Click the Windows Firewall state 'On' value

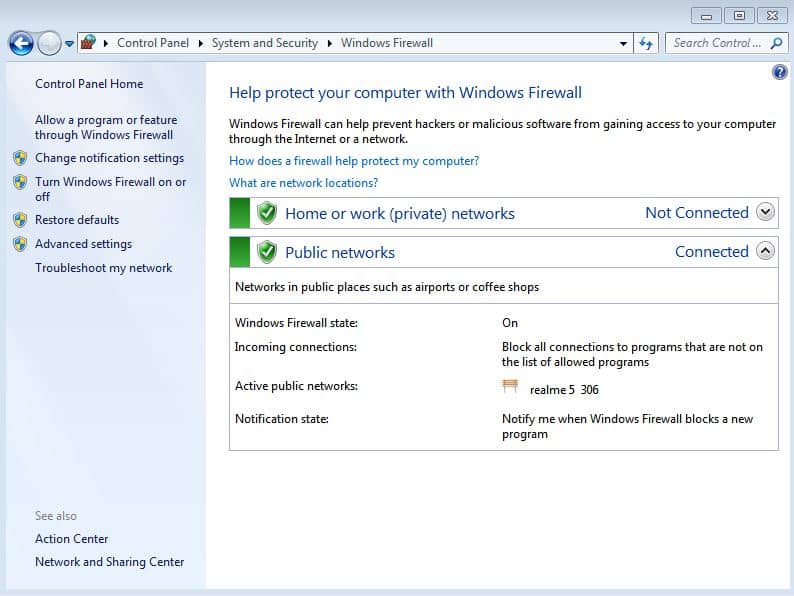(510, 323)
